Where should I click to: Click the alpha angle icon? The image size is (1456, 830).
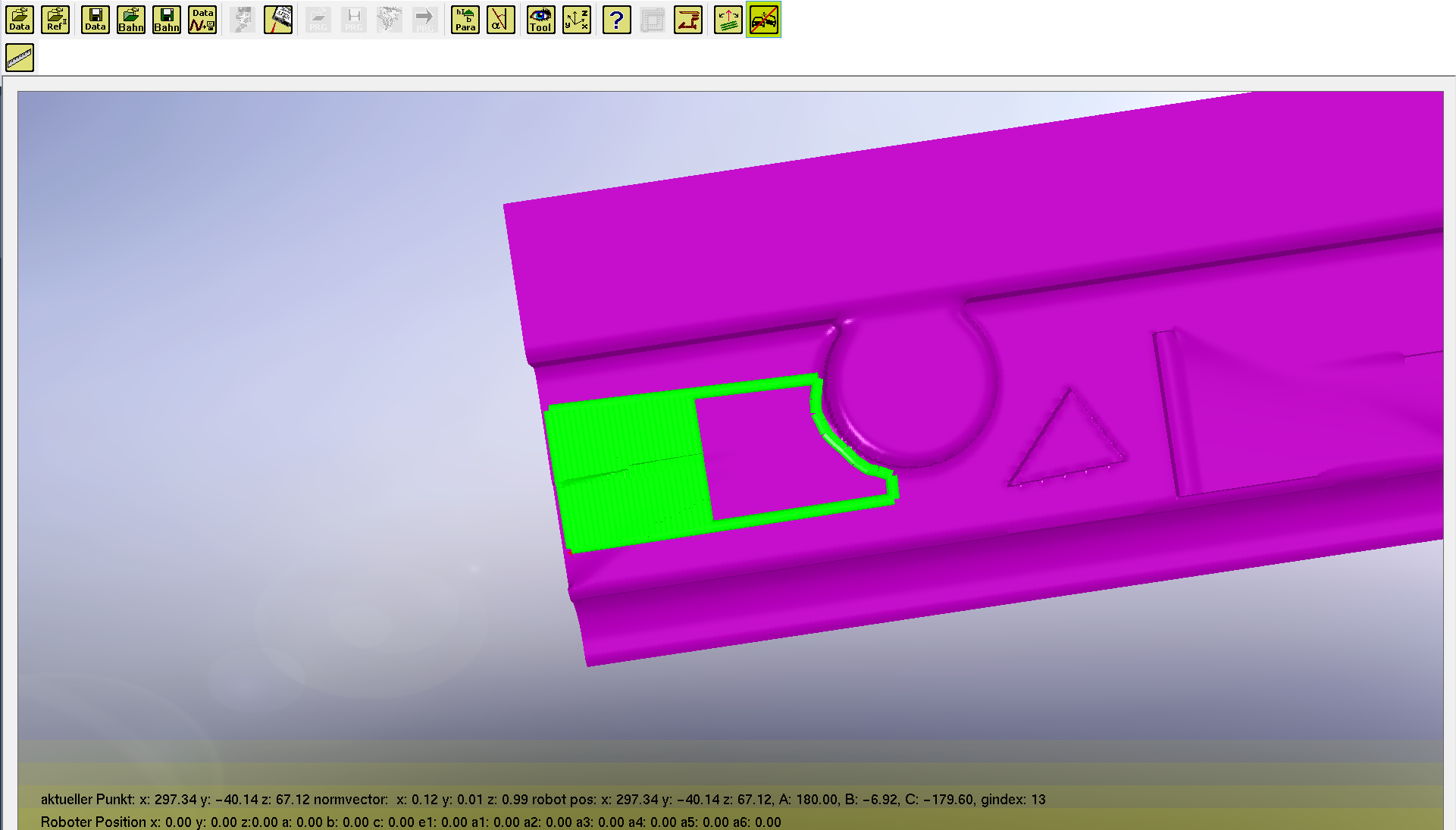pos(501,20)
